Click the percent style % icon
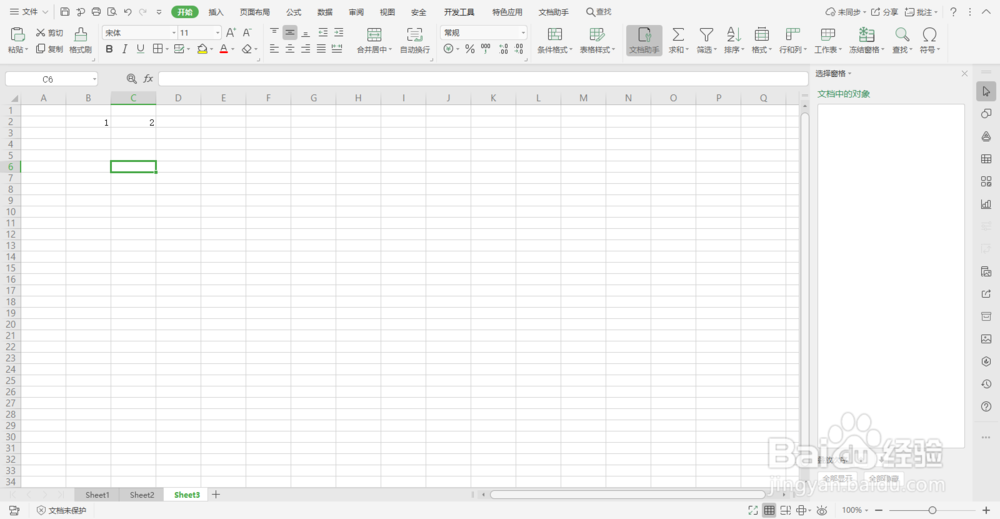Viewport: 1000px width, 519px height. coord(470,49)
